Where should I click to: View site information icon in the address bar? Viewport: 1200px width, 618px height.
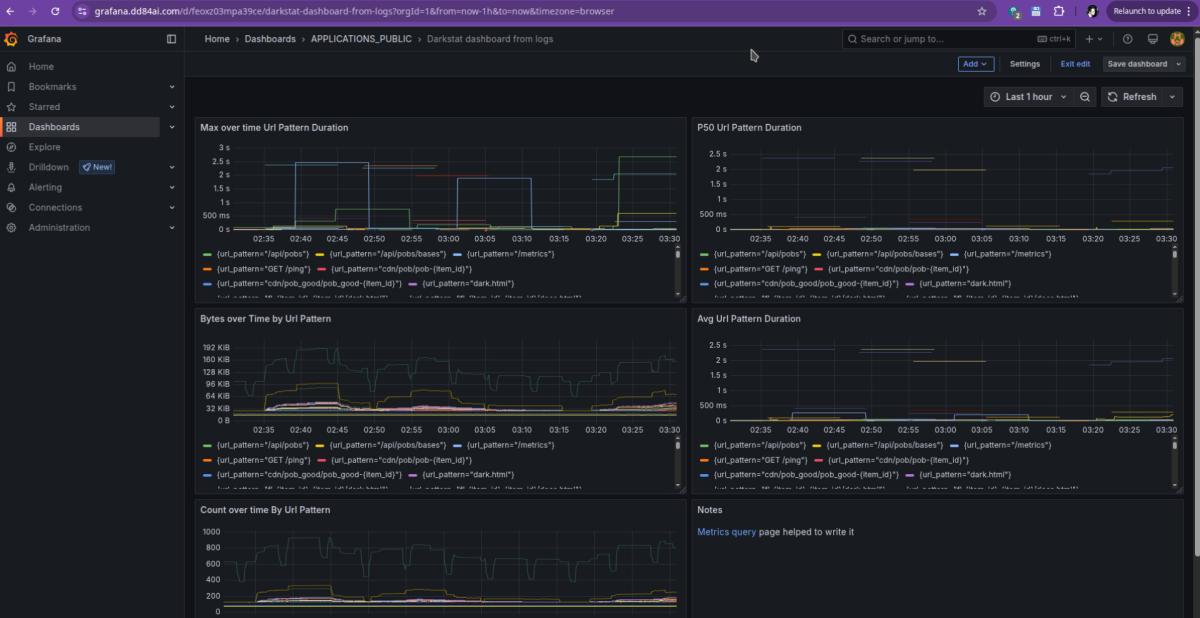(x=83, y=11)
